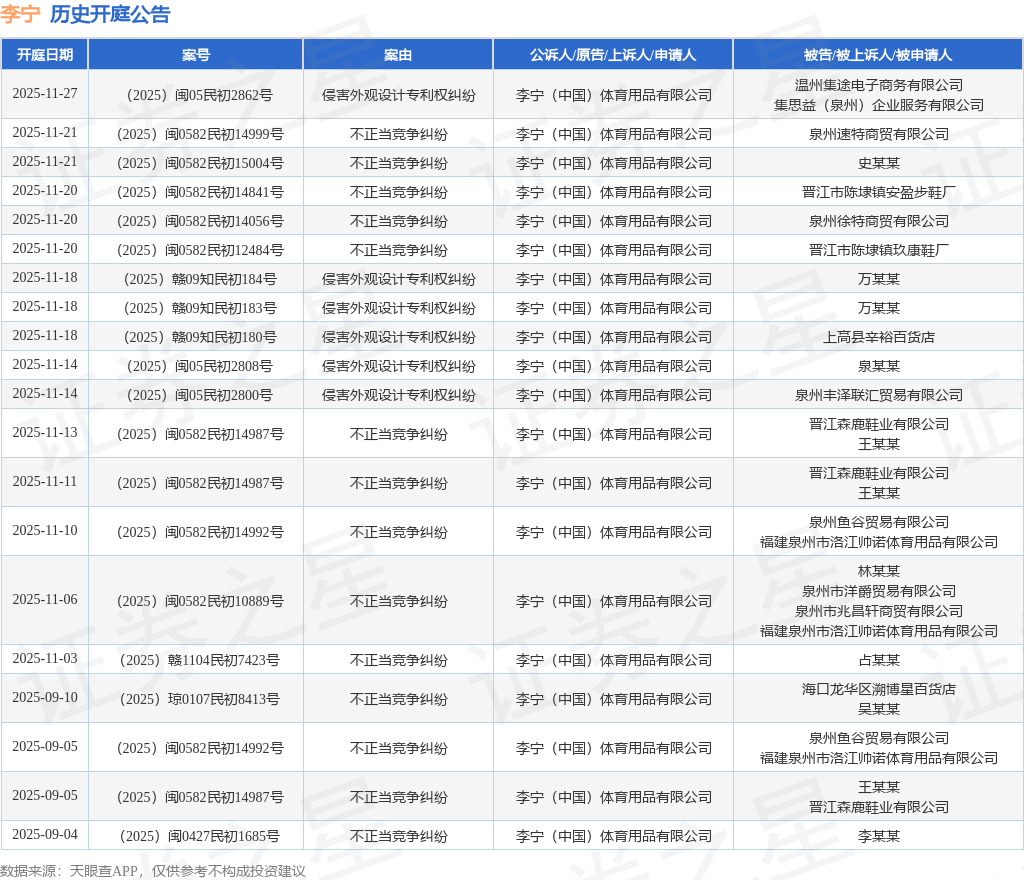Click the date cell 2025-11-10
This screenshot has height=880, width=1024.
pyautogui.click(x=44, y=531)
